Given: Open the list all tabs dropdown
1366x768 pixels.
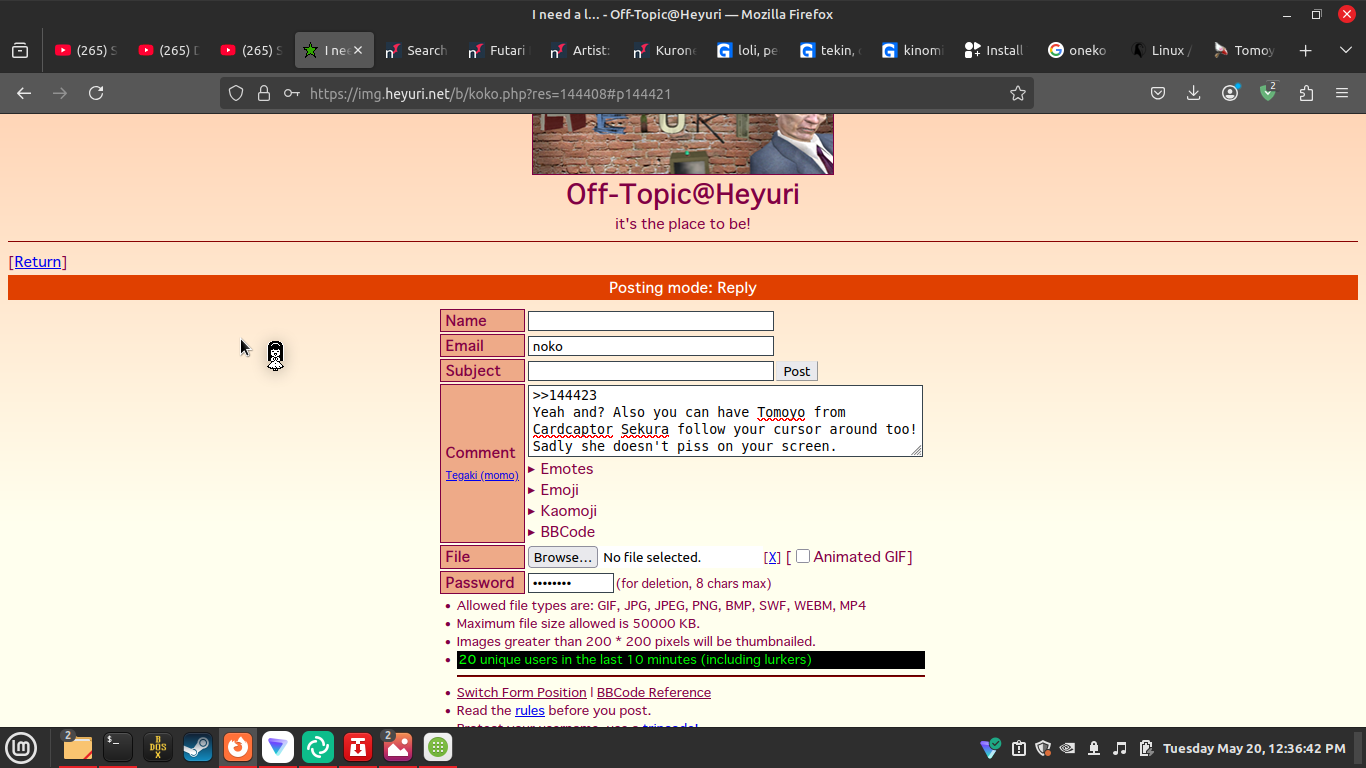Looking at the screenshot, I should point(1345,50).
